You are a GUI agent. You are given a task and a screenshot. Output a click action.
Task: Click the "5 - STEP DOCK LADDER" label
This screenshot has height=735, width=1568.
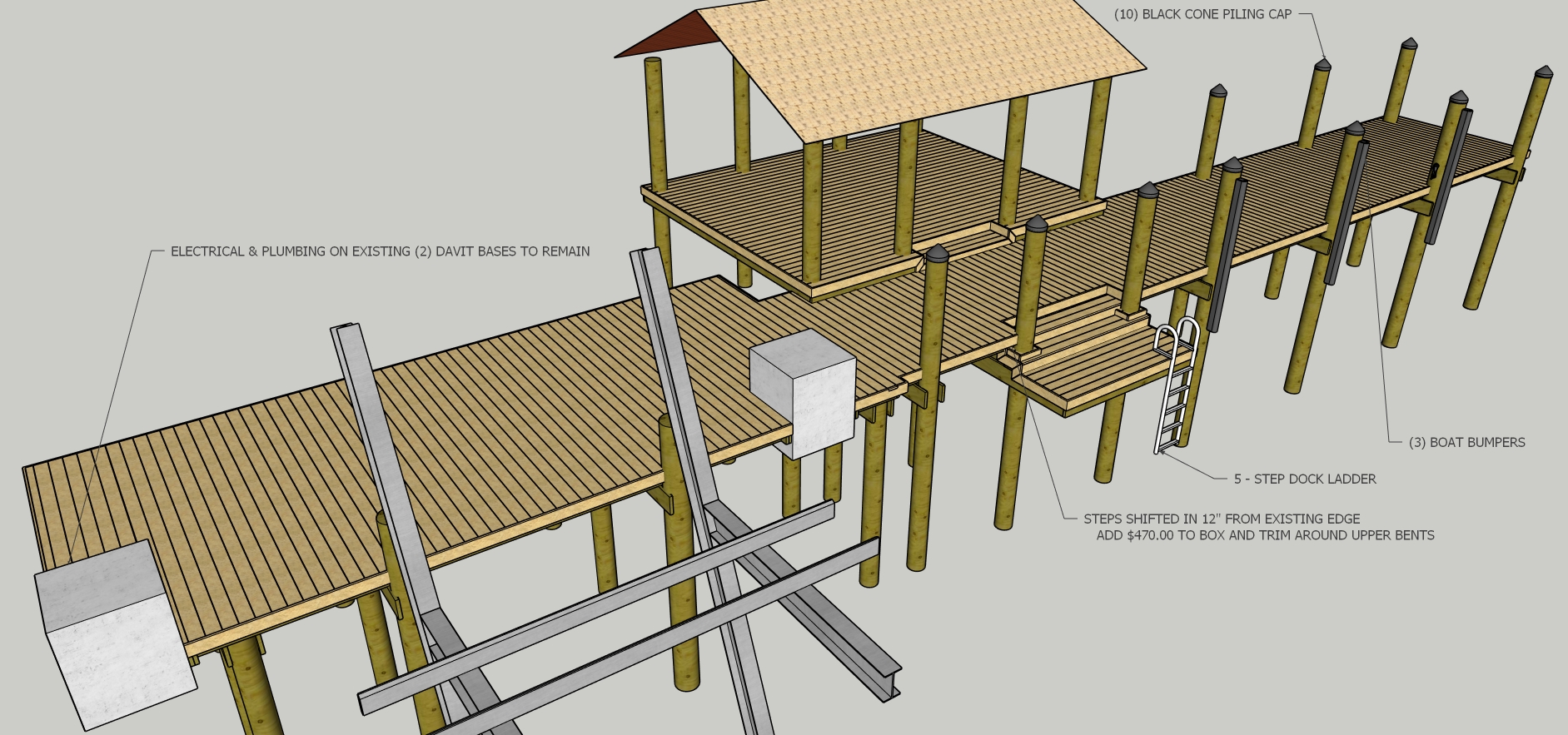click(x=1304, y=479)
